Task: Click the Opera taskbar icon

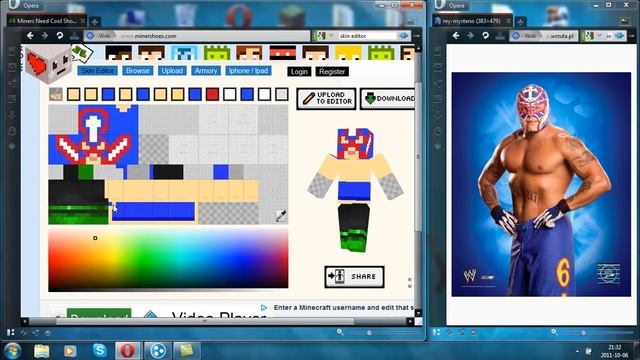Action: tap(128, 351)
